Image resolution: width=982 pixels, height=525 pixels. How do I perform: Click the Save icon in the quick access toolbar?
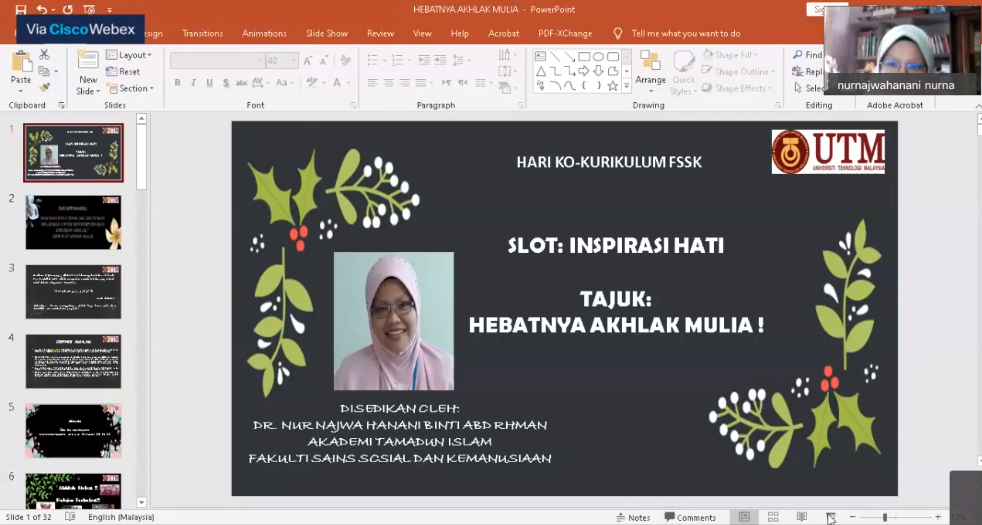[22, 9]
